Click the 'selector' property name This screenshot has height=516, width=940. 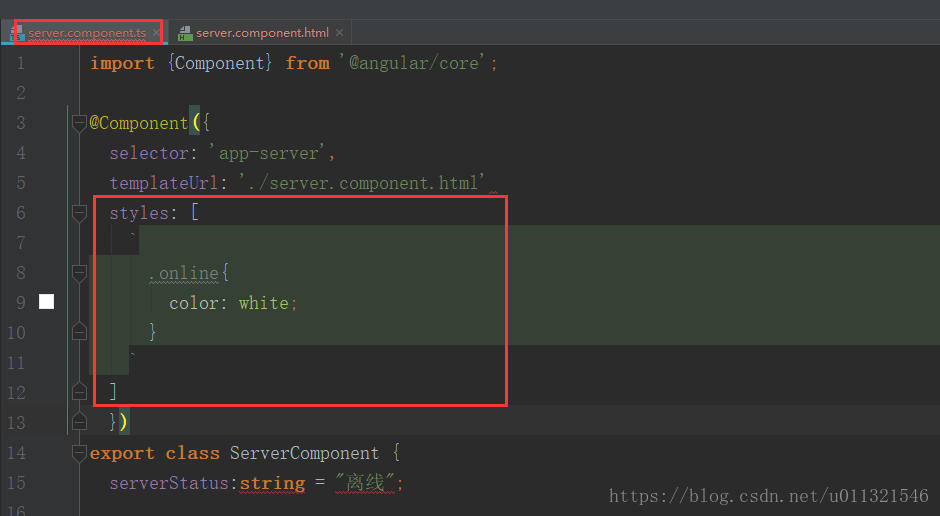pos(149,153)
